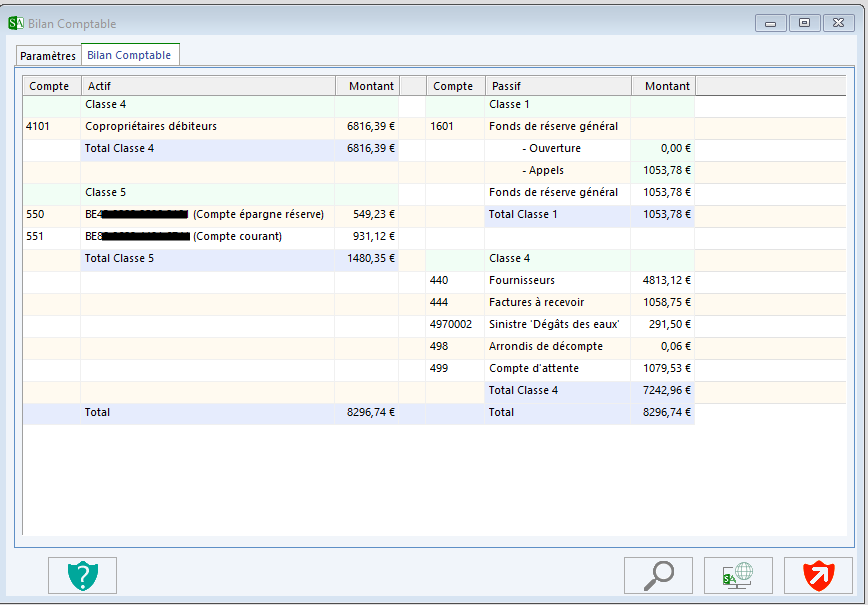Click the Arrondis de décompte label
The image size is (868, 605).
(x=546, y=347)
